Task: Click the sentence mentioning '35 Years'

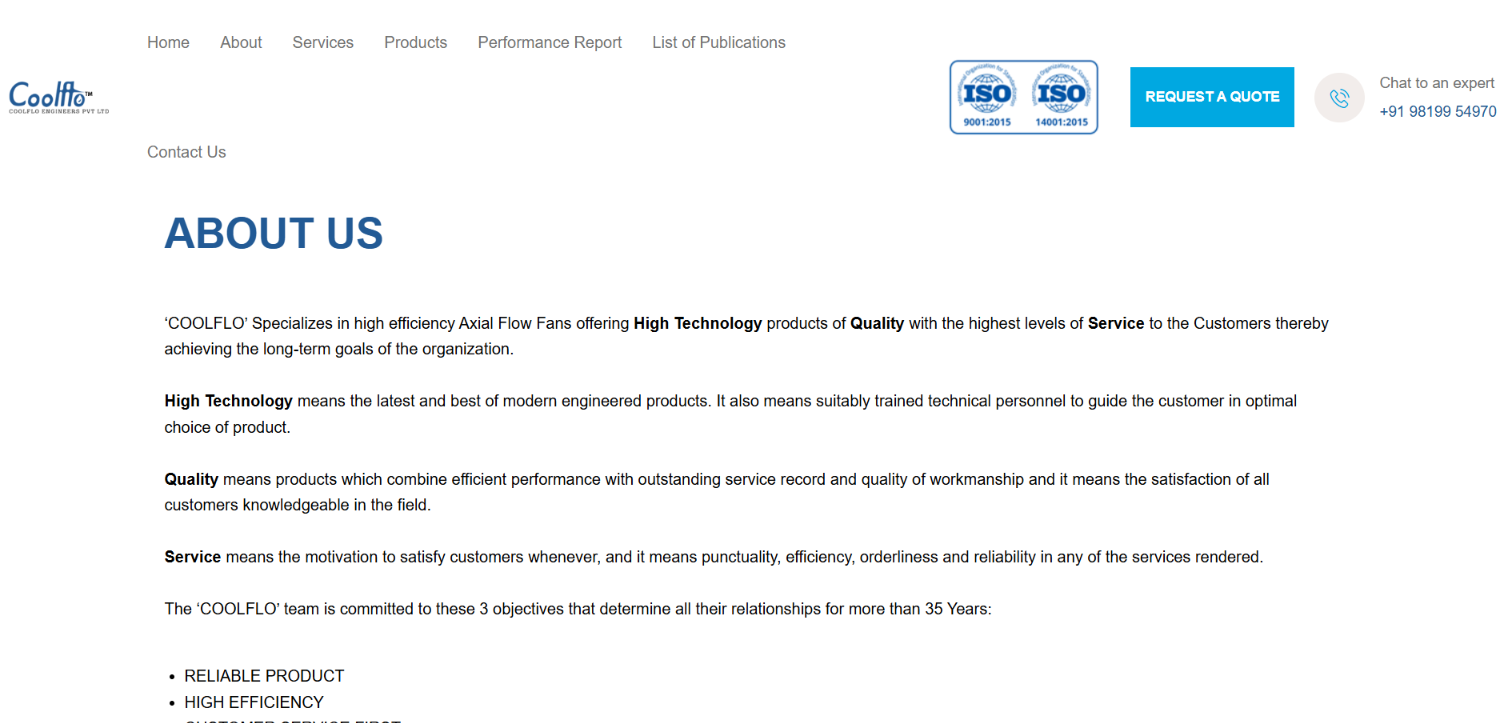Action: 578,609
